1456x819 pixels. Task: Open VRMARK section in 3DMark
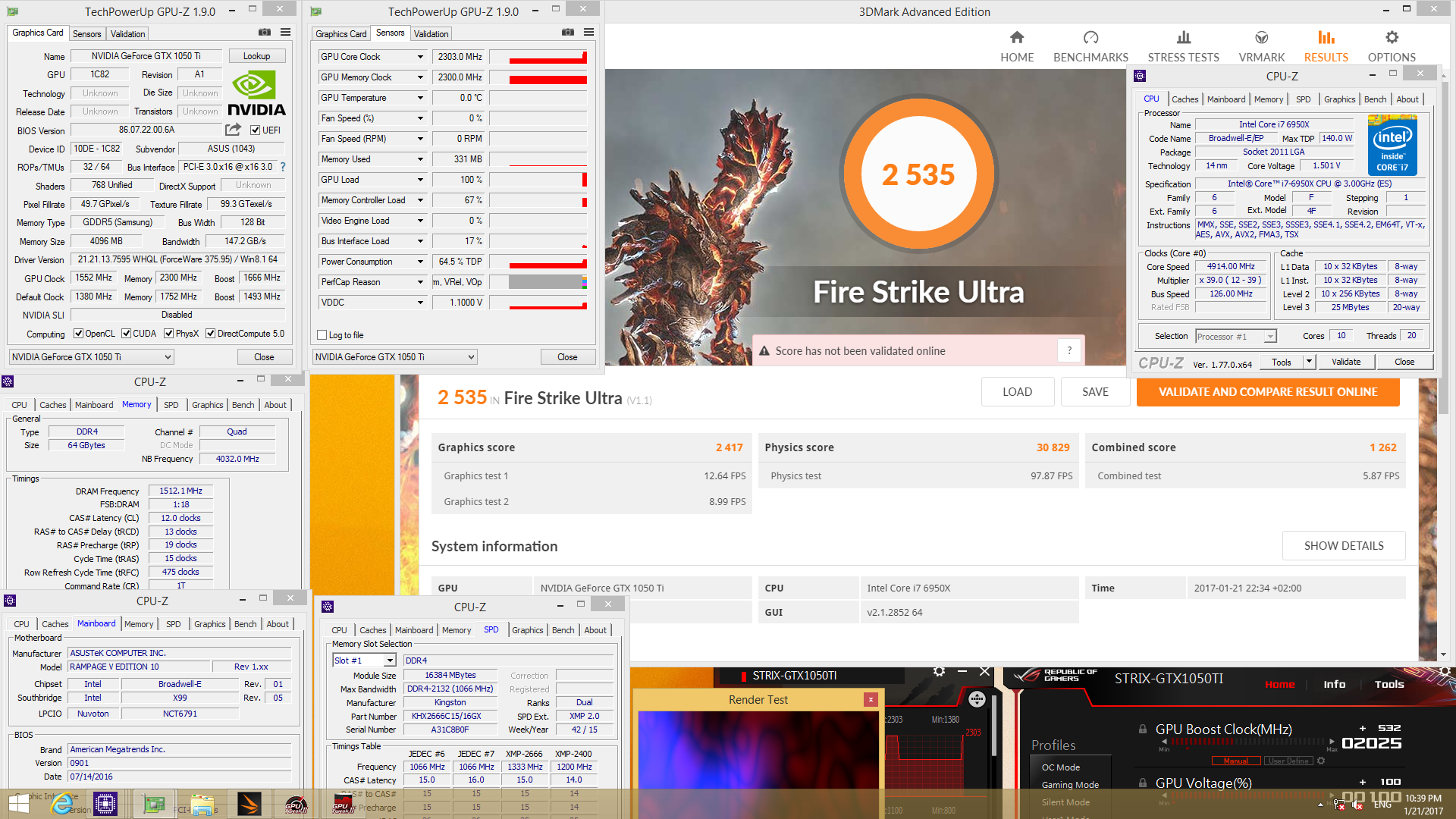click(x=1262, y=46)
